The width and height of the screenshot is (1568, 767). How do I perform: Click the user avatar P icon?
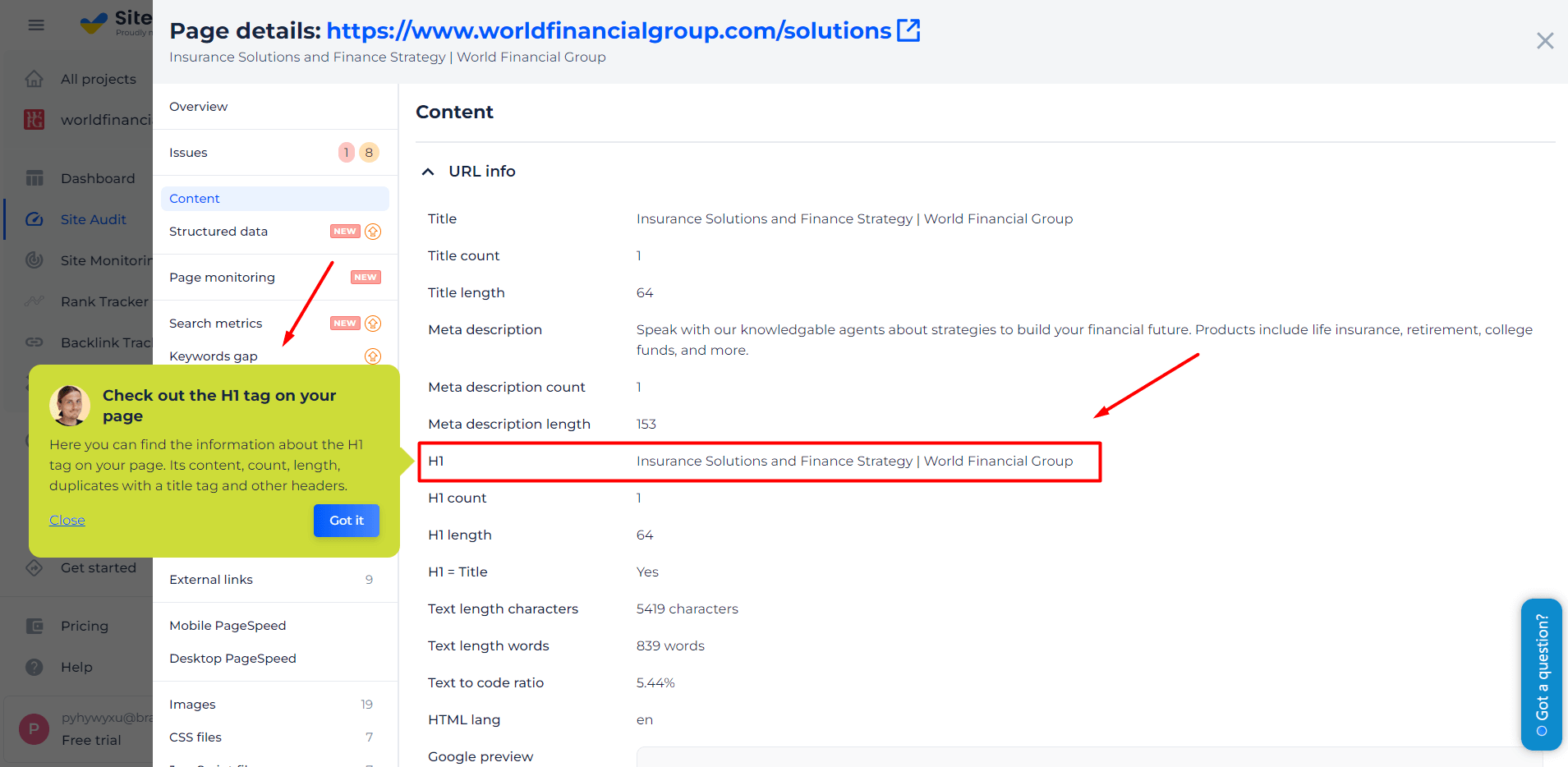34,728
